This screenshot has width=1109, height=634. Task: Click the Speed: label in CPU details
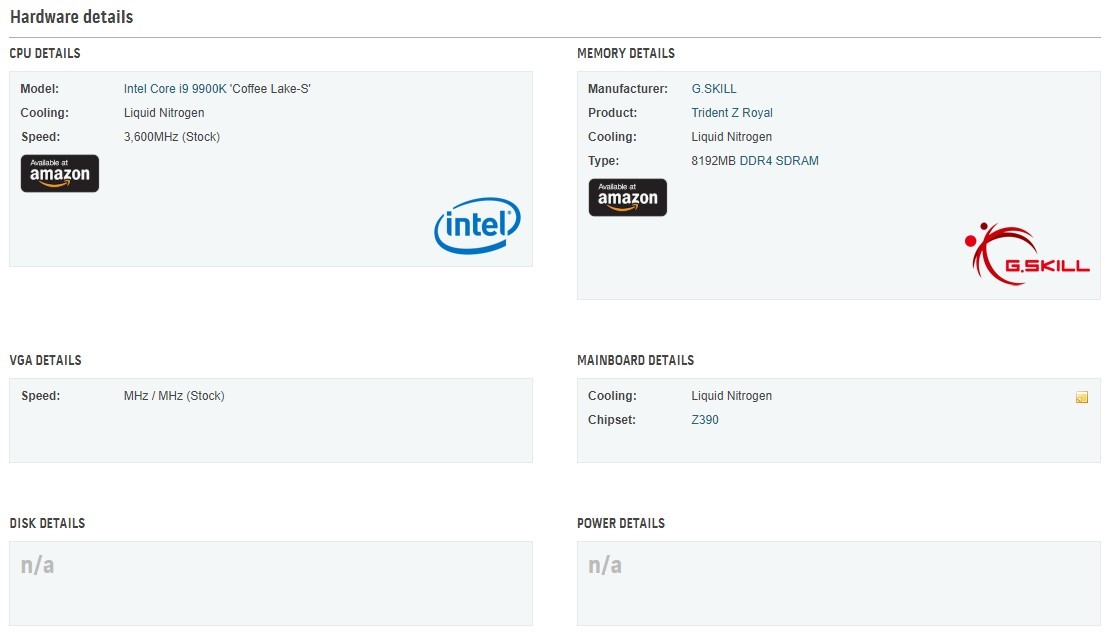point(40,137)
